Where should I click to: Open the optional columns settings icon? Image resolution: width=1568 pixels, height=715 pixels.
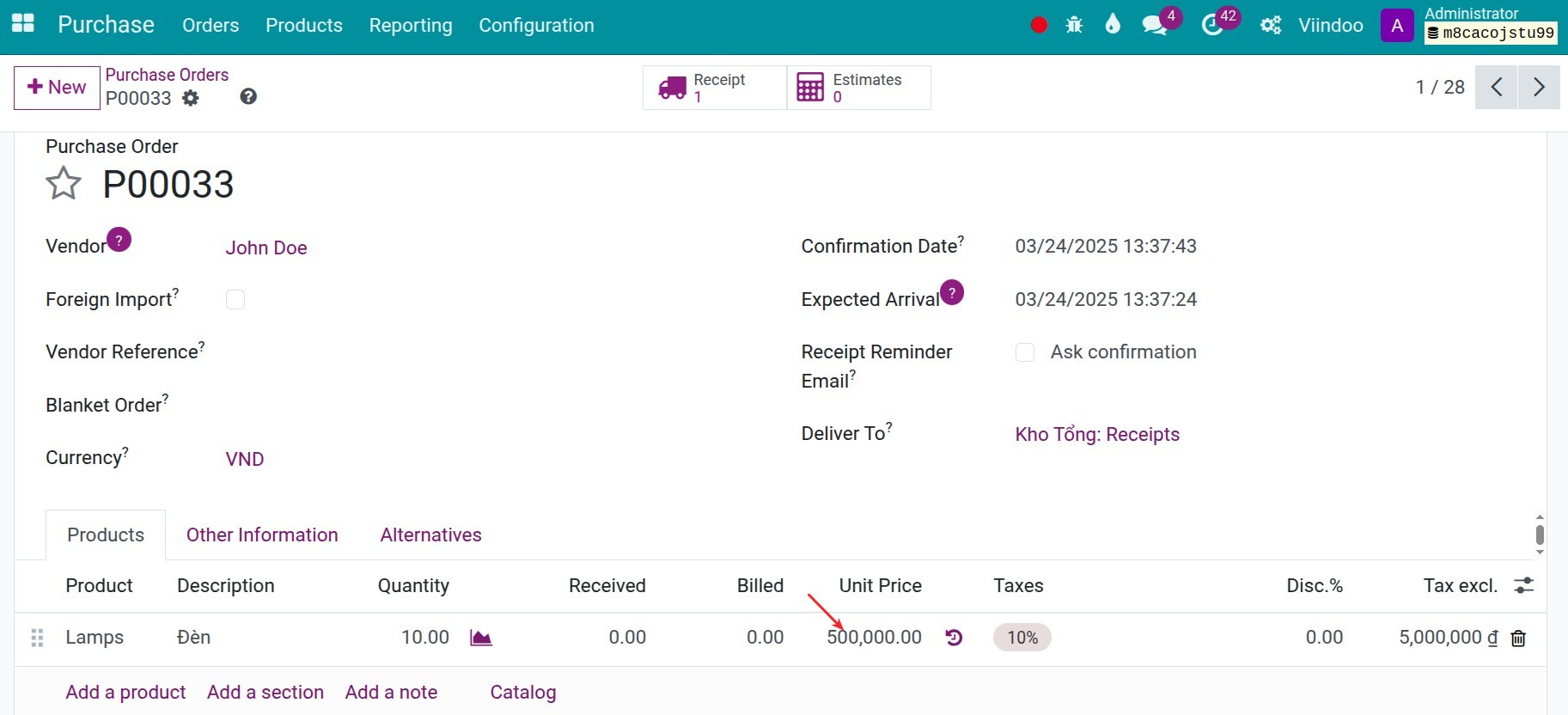(1523, 585)
